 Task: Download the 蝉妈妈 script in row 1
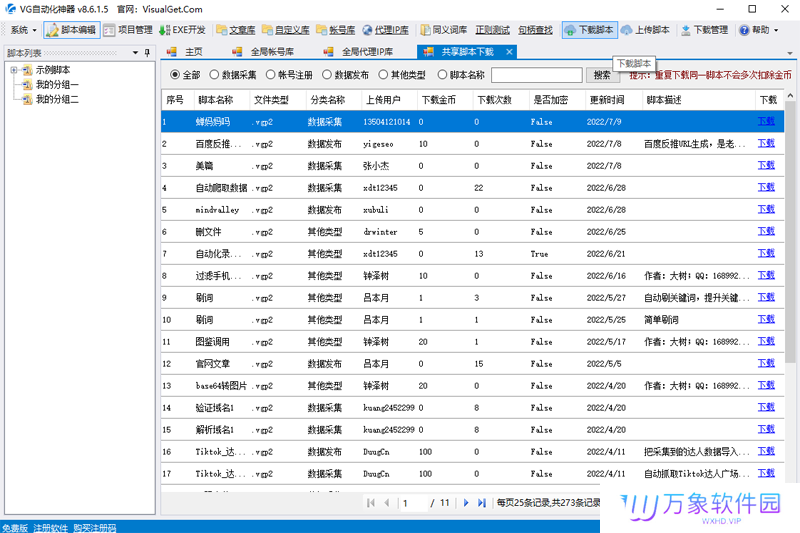(x=766, y=121)
